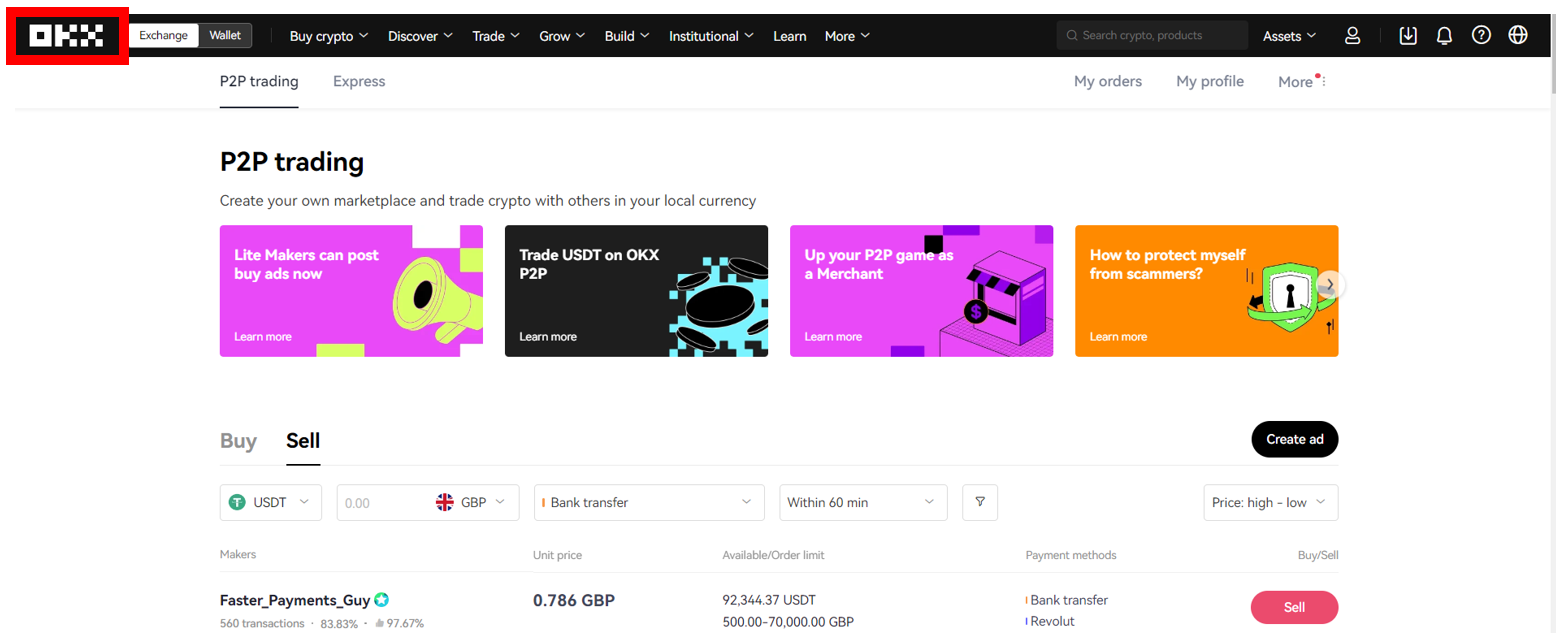The width and height of the screenshot is (1556, 634).
Task: Expand the Grow menu
Action: click(562, 36)
